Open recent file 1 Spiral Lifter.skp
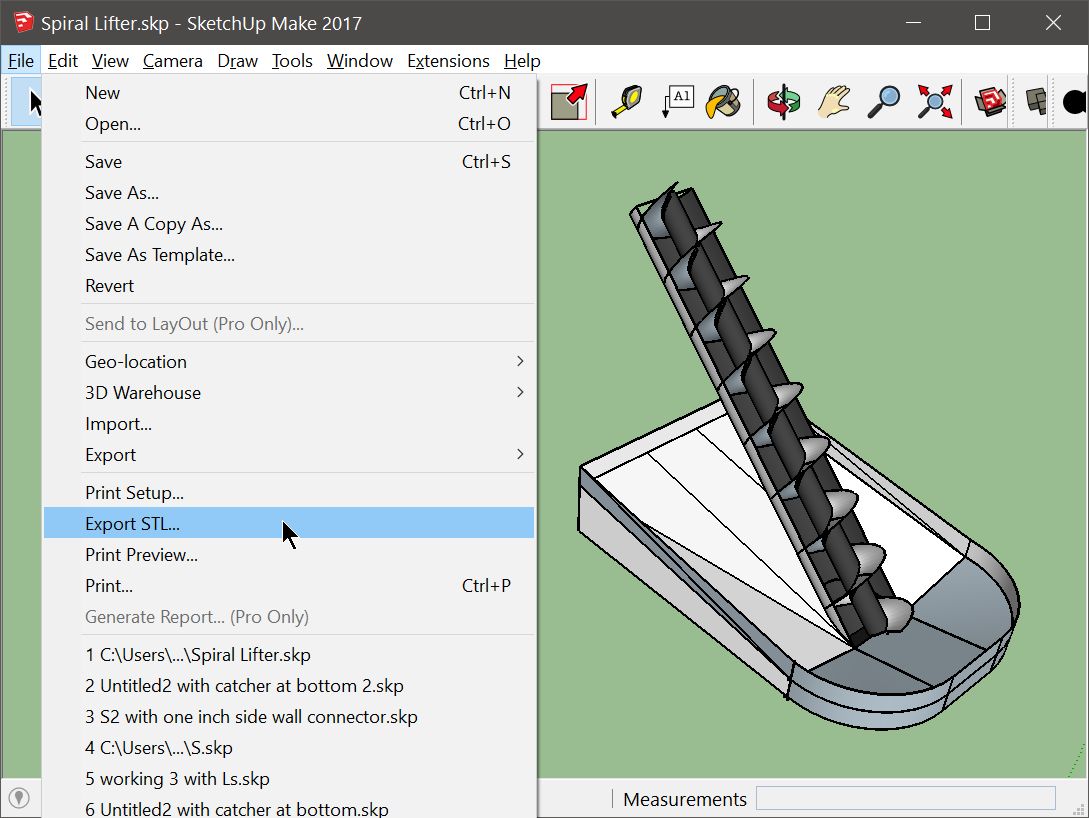1089x818 pixels. point(289,655)
